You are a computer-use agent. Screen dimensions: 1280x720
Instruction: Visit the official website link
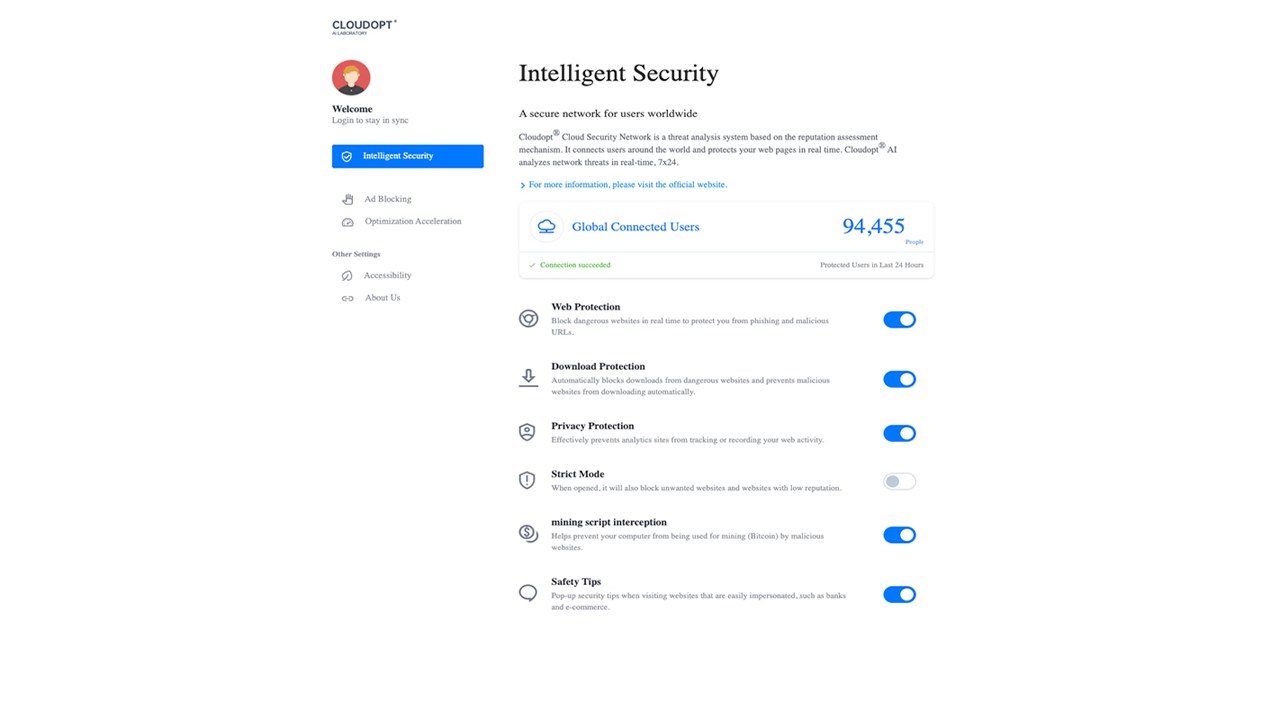pos(627,185)
